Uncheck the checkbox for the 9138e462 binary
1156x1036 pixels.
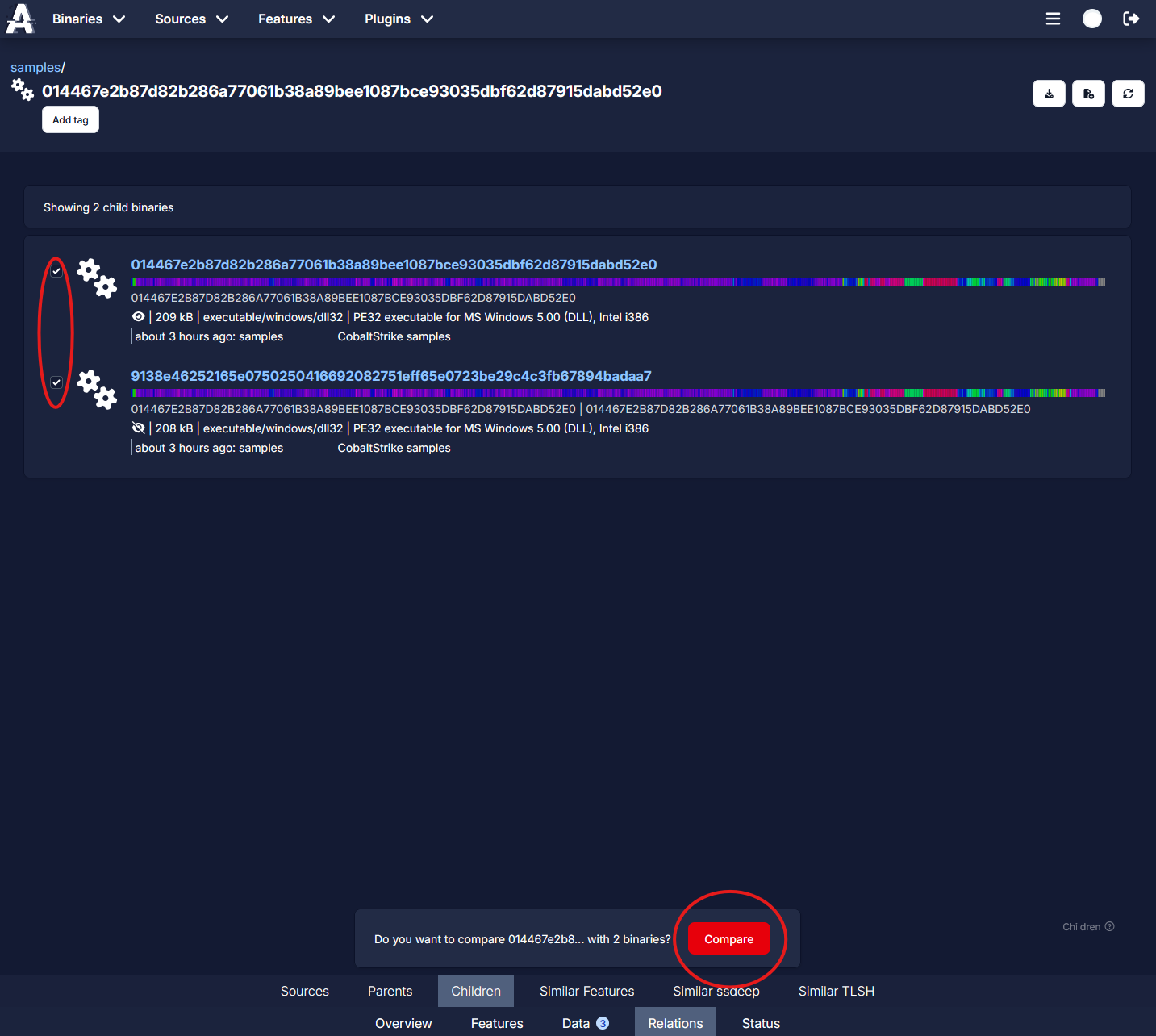coord(56,381)
